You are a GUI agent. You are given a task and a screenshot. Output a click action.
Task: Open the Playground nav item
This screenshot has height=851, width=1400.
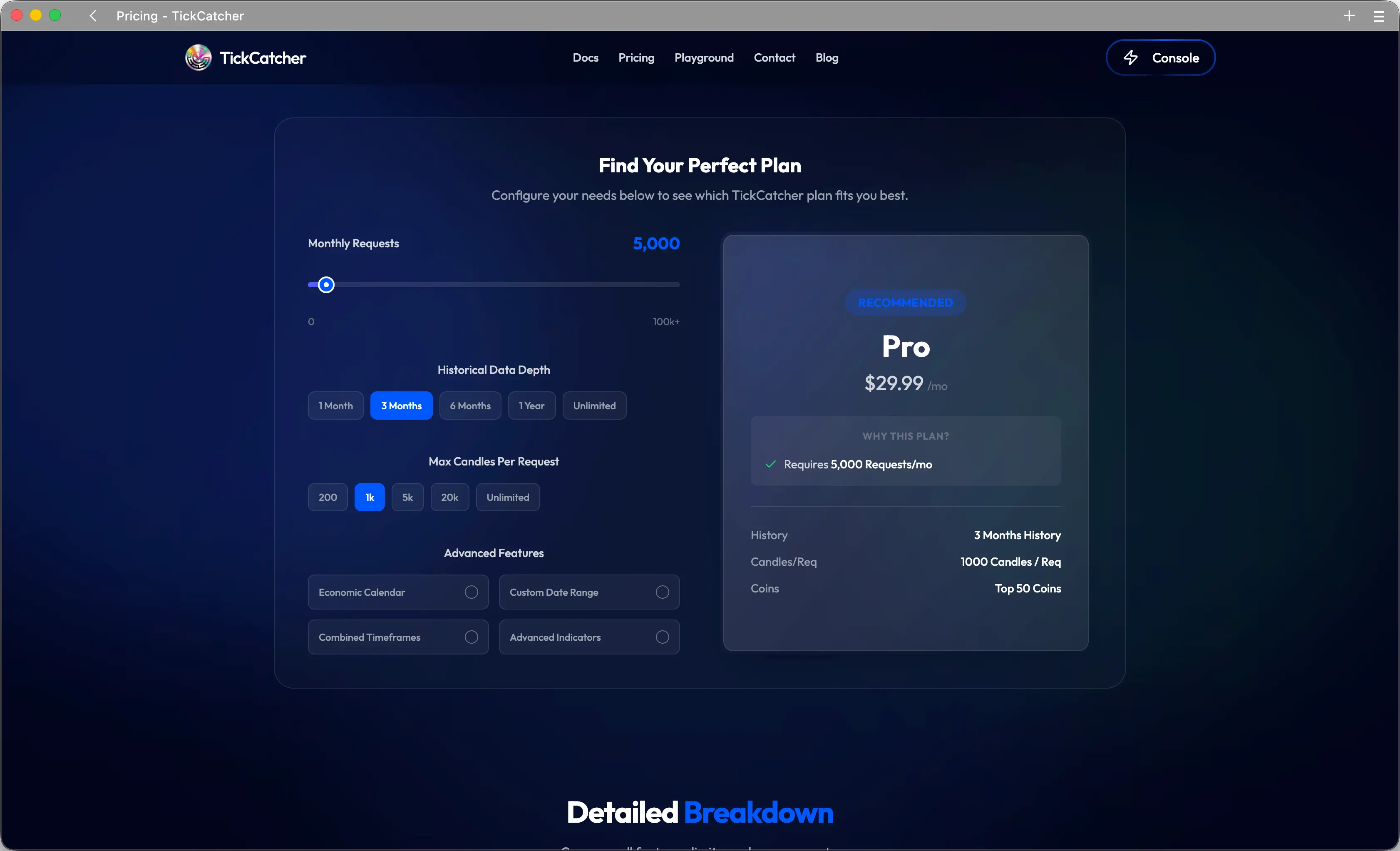704,57
